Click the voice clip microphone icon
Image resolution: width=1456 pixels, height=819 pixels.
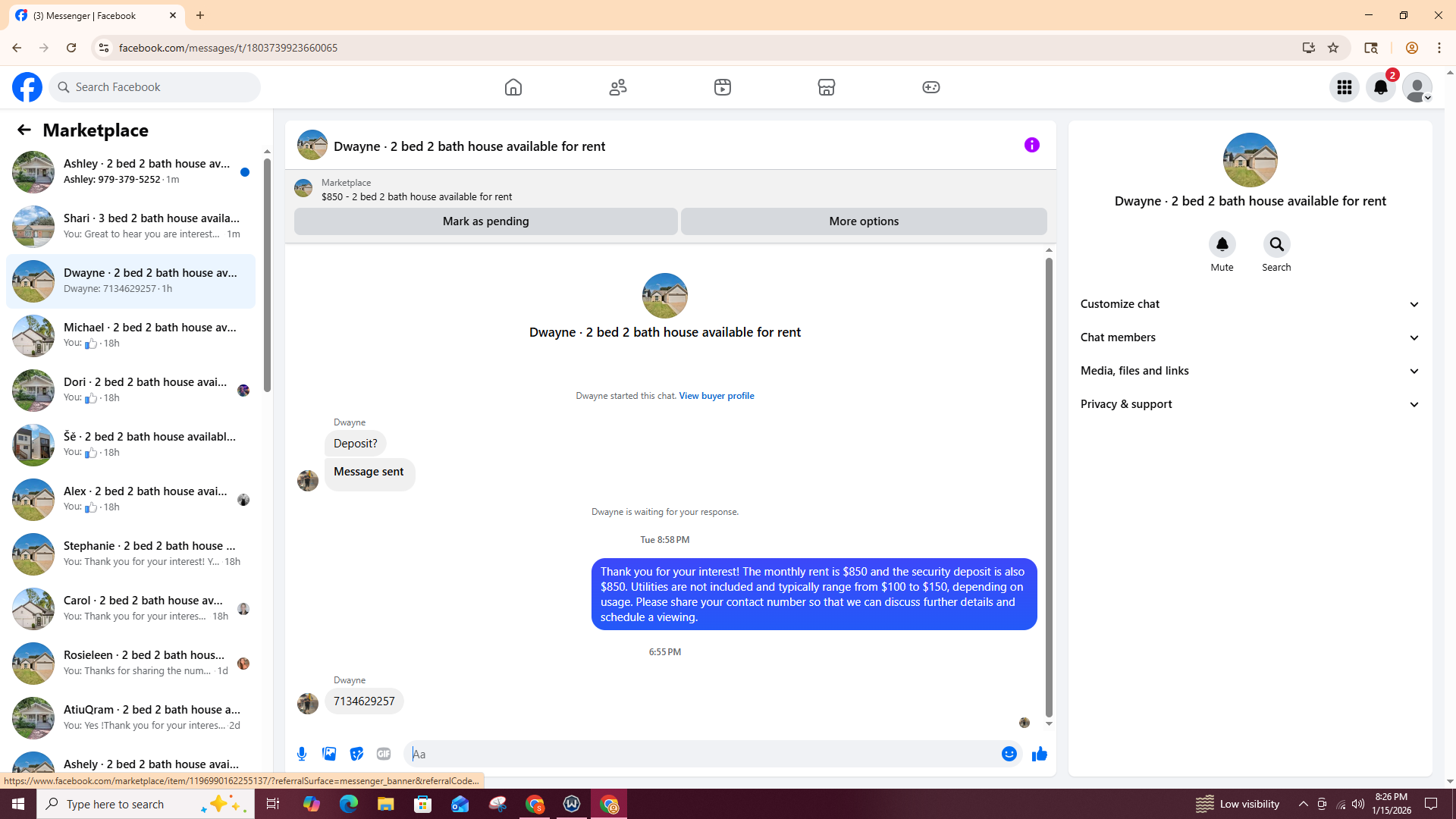[302, 754]
